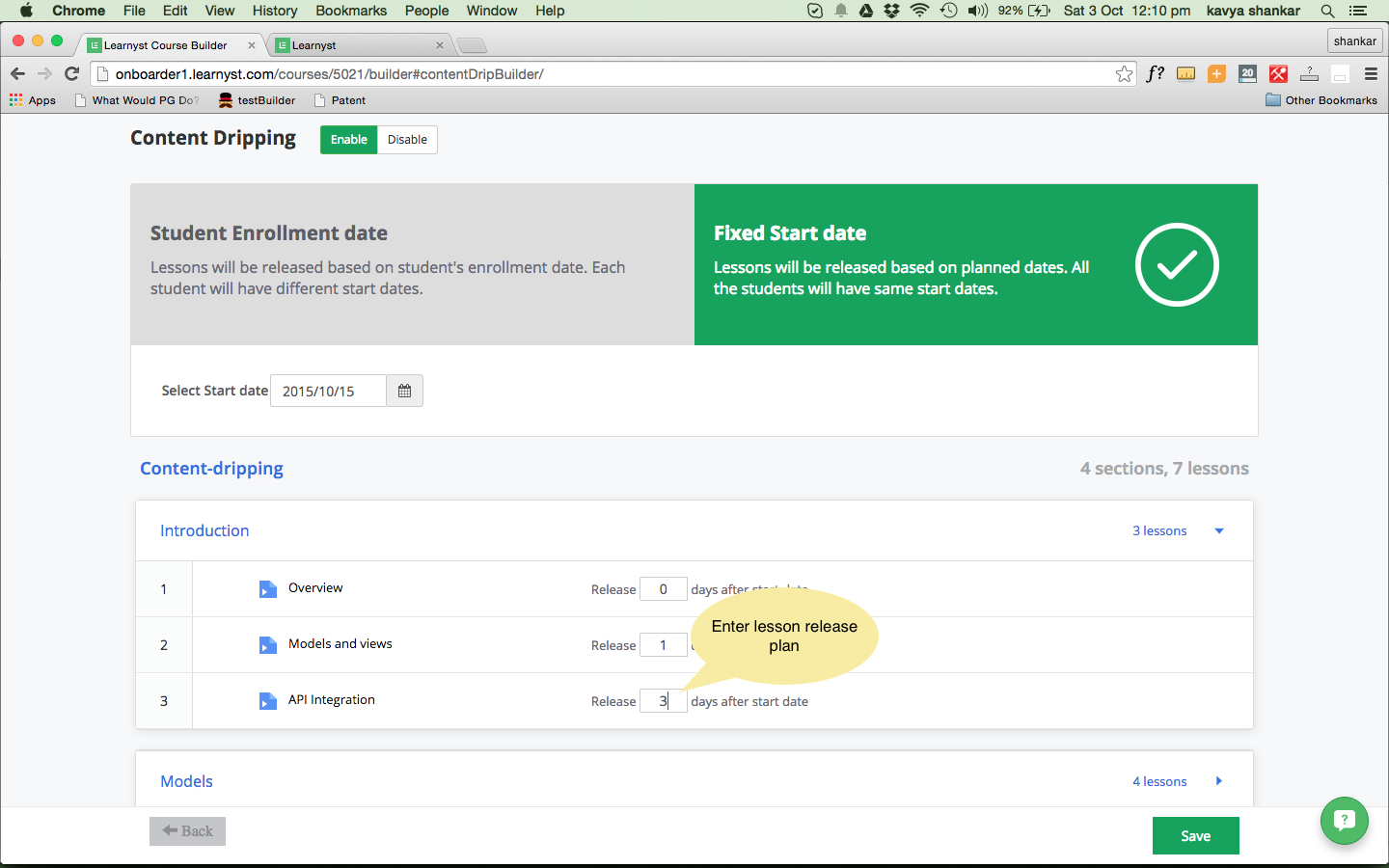Click the Fixed Start date checkmark circle
This screenshot has height=868, width=1389.
pyautogui.click(x=1177, y=264)
